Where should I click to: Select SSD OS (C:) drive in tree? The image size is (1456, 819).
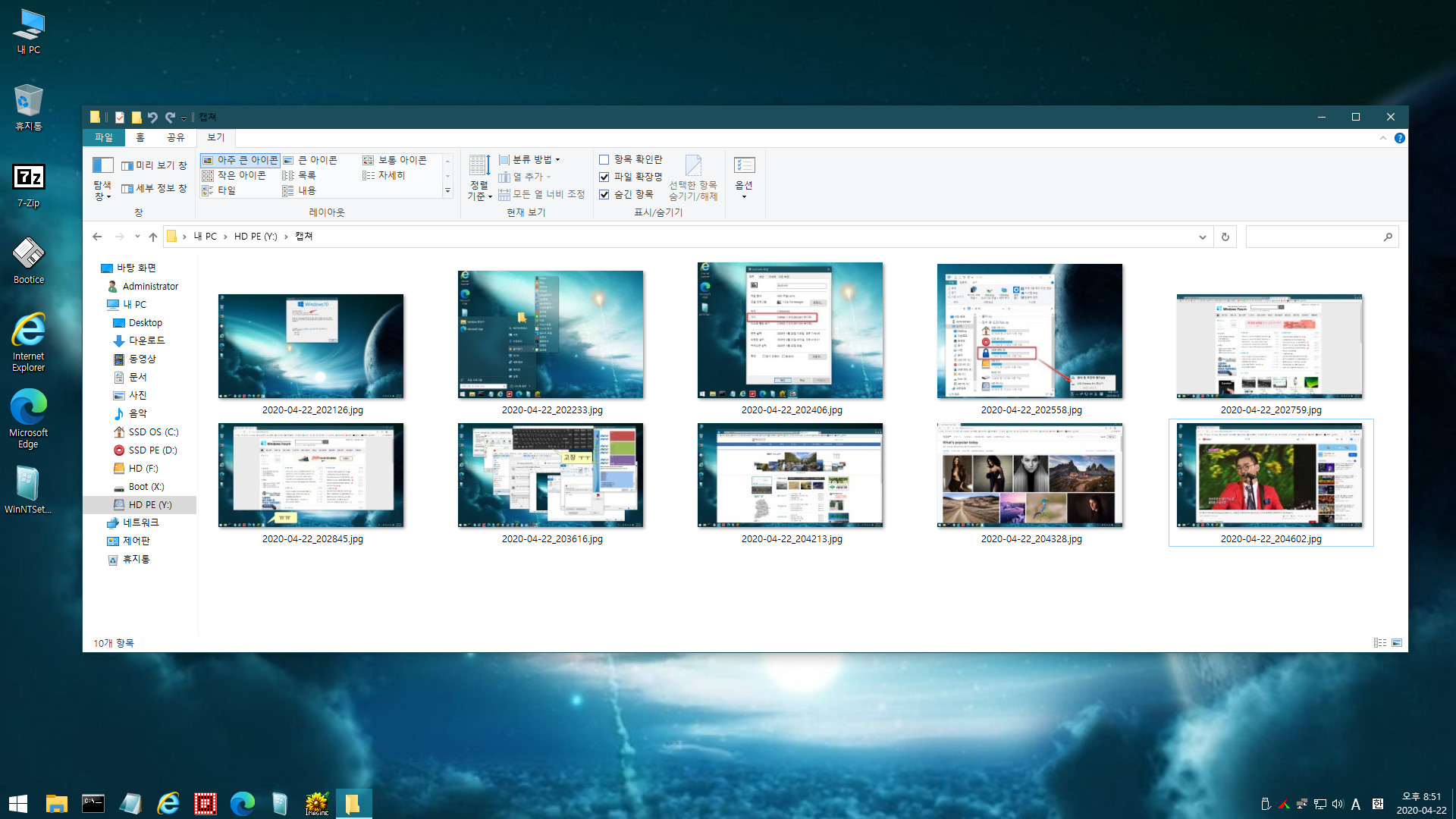(x=146, y=431)
